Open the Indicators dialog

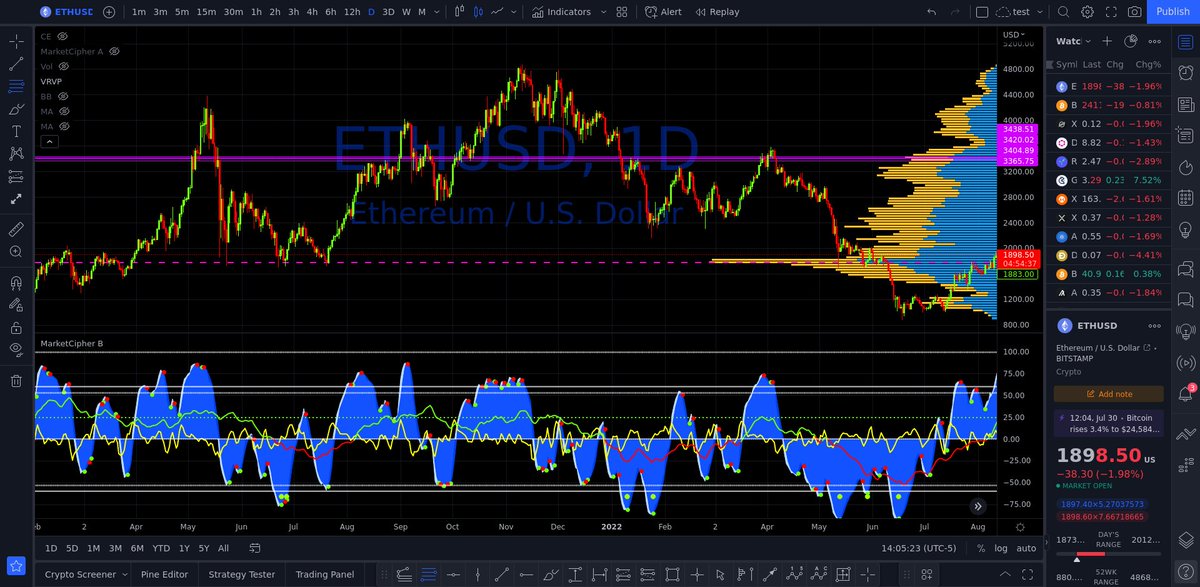point(561,12)
